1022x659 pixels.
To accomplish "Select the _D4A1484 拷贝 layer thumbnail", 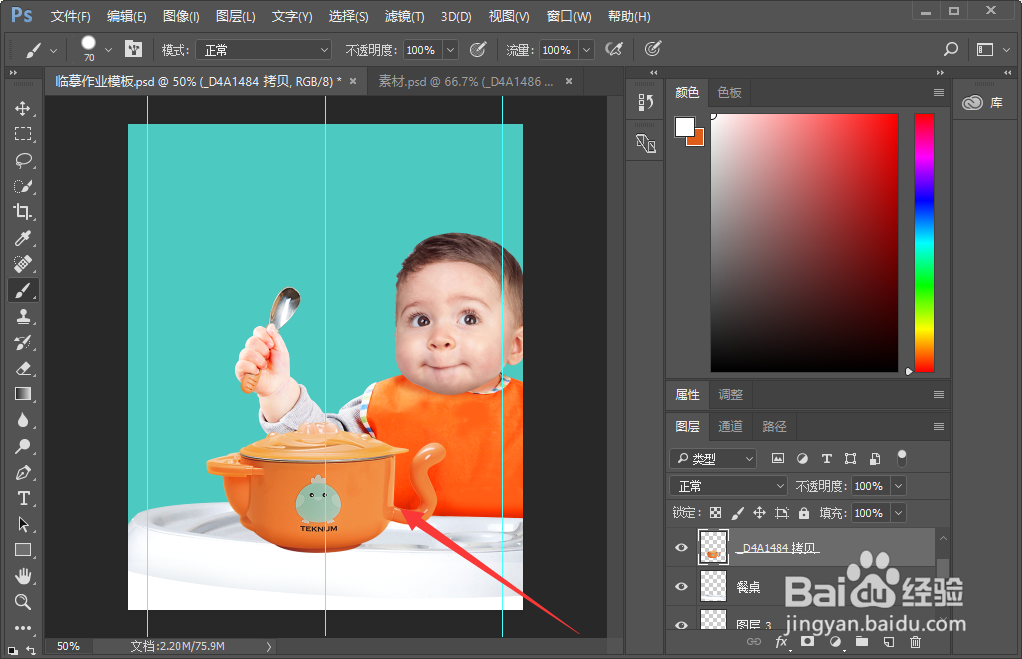I will 713,547.
